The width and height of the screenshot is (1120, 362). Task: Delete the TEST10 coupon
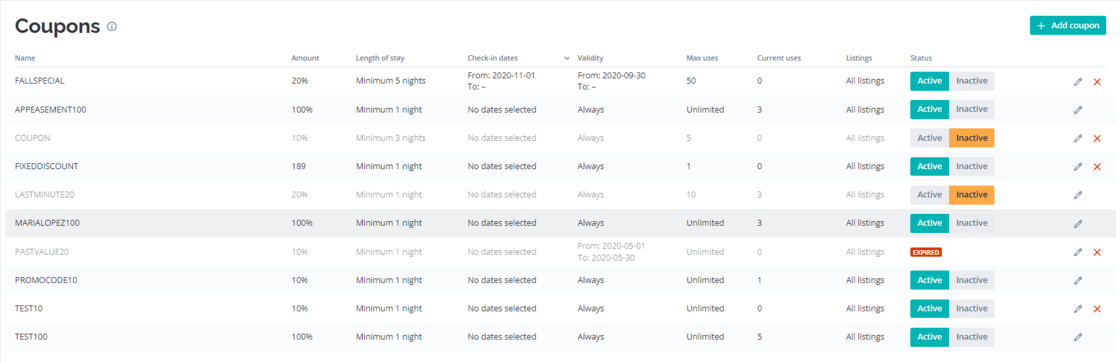pyautogui.click(x=1097, y=308)
